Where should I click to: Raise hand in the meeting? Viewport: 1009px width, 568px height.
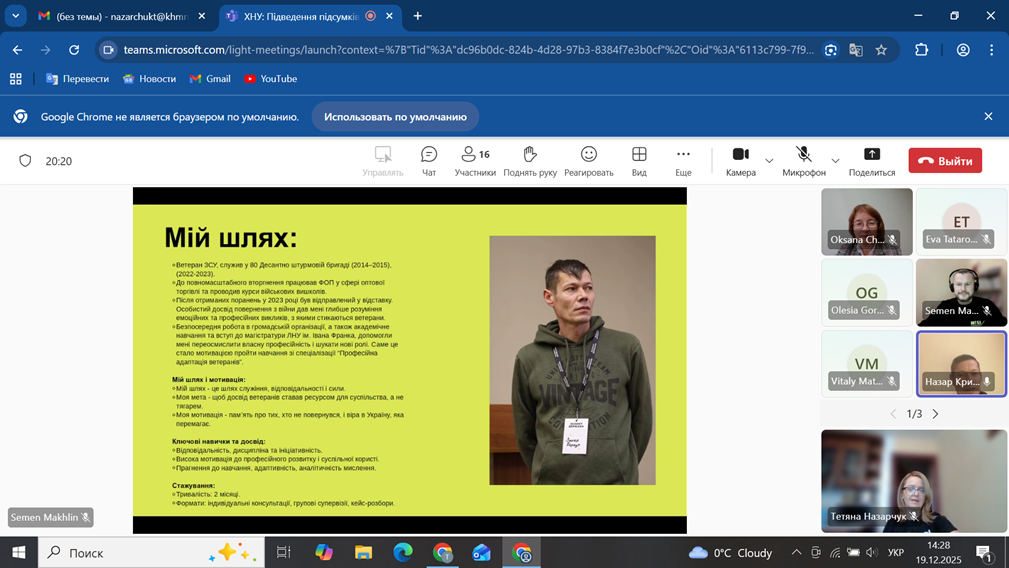pos(530,160)
